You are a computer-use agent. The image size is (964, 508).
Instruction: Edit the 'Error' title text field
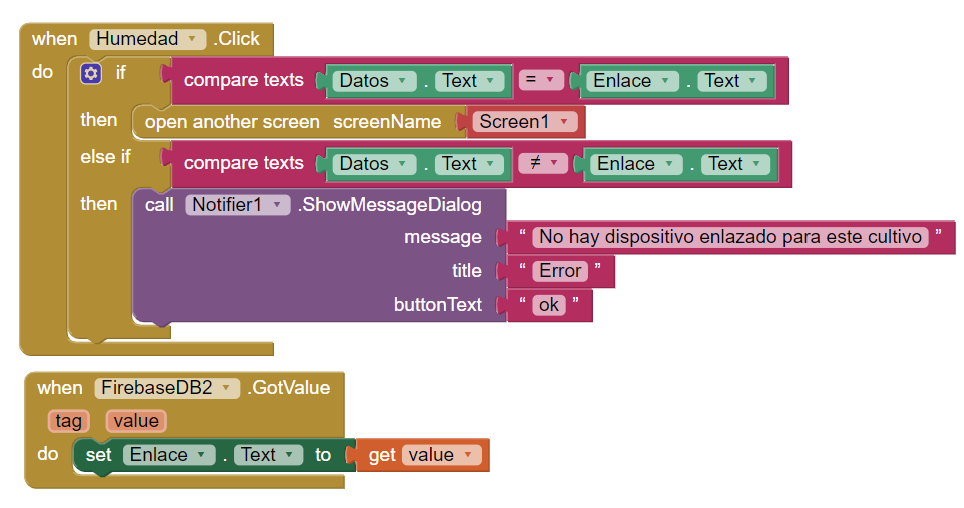(560, 271)
